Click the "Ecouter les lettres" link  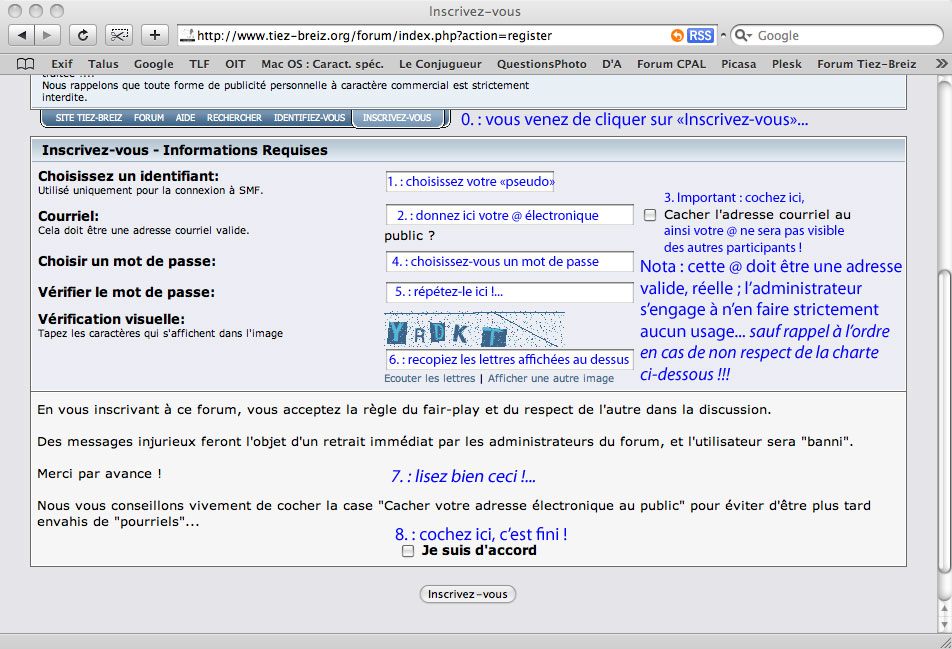430,378
